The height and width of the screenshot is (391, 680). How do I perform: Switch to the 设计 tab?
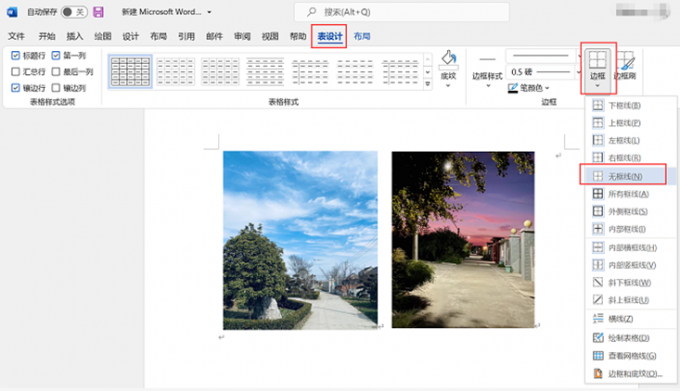[131, 36]
